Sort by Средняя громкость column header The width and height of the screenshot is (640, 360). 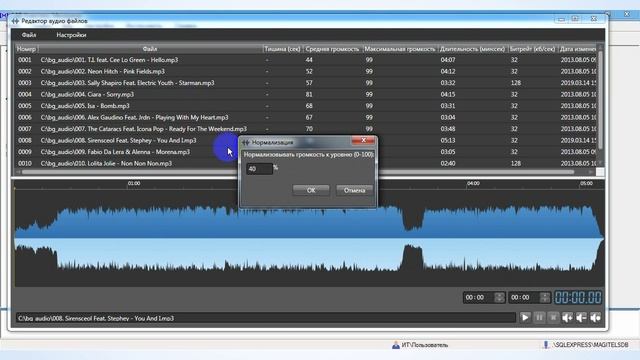point(332,49)
